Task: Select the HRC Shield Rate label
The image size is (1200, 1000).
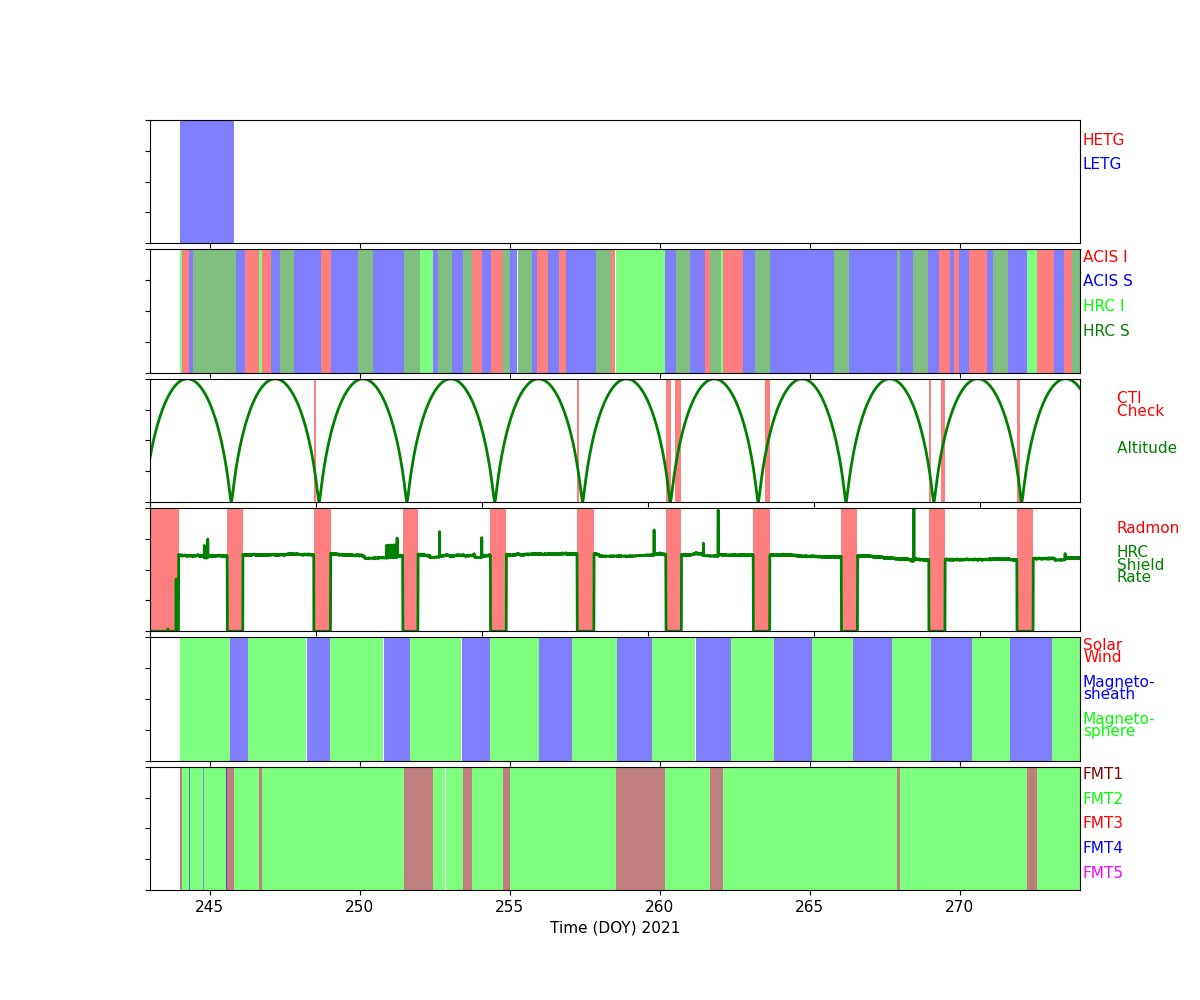Action: 1139,564
